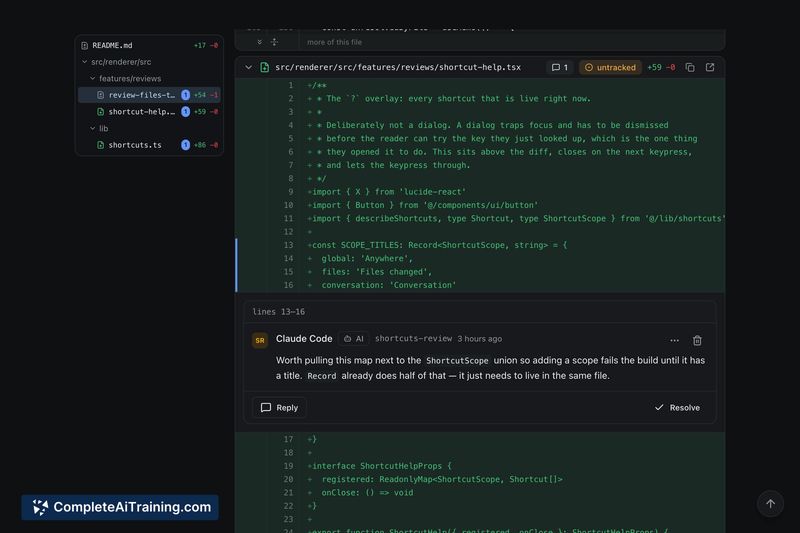Click line 19 interface ShortcutHelpProps
The width and height of the screenshot is (800, 533).
pyautogui.click(x=382, y=466)
